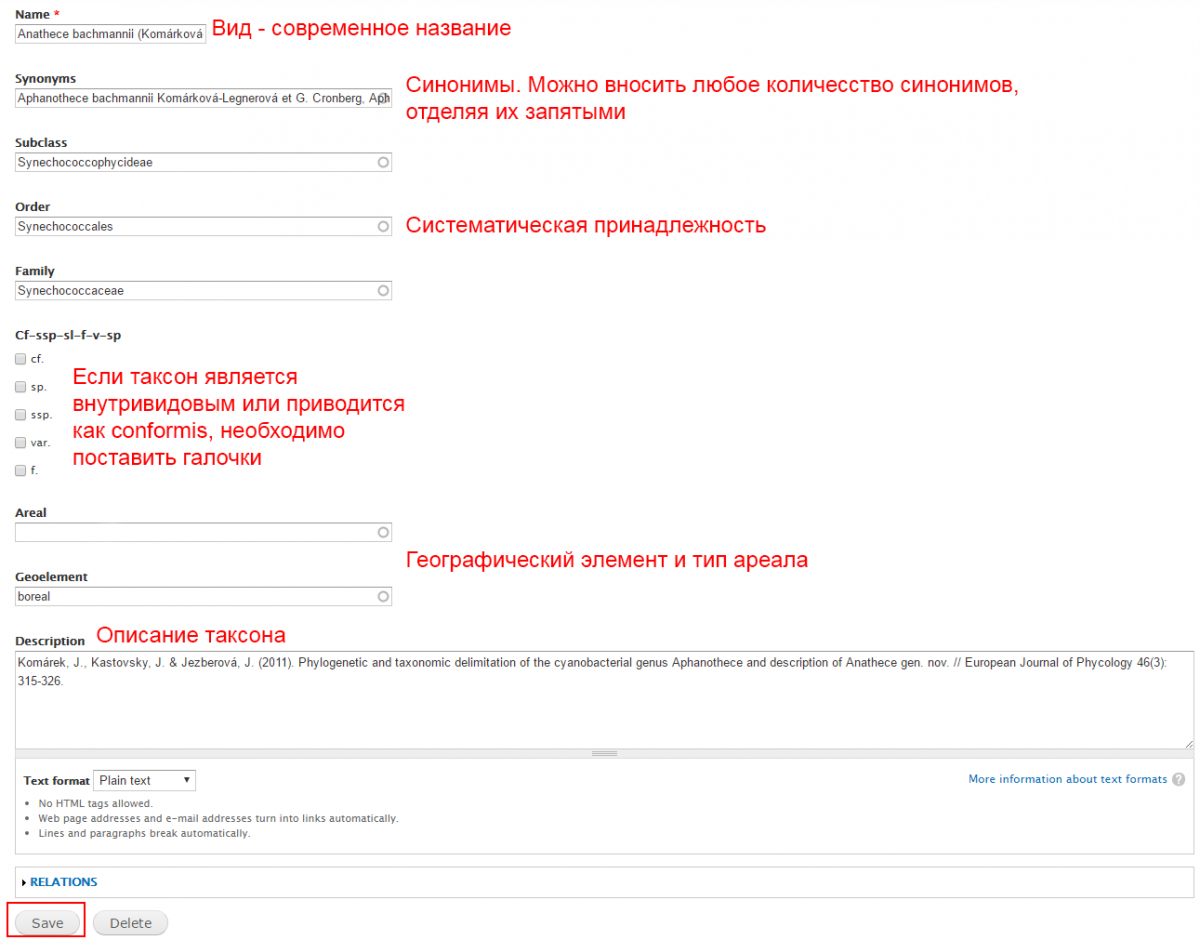Click the autocomplete circle icon in Subclass field
The image size is (1200, 940).
click(x=383, y=162)
